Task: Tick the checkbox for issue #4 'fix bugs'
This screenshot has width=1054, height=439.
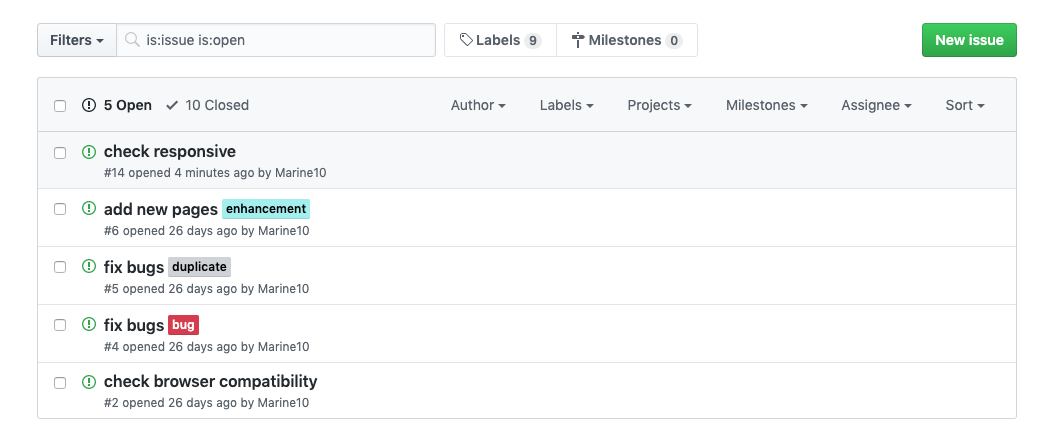Action: (60, 325)
